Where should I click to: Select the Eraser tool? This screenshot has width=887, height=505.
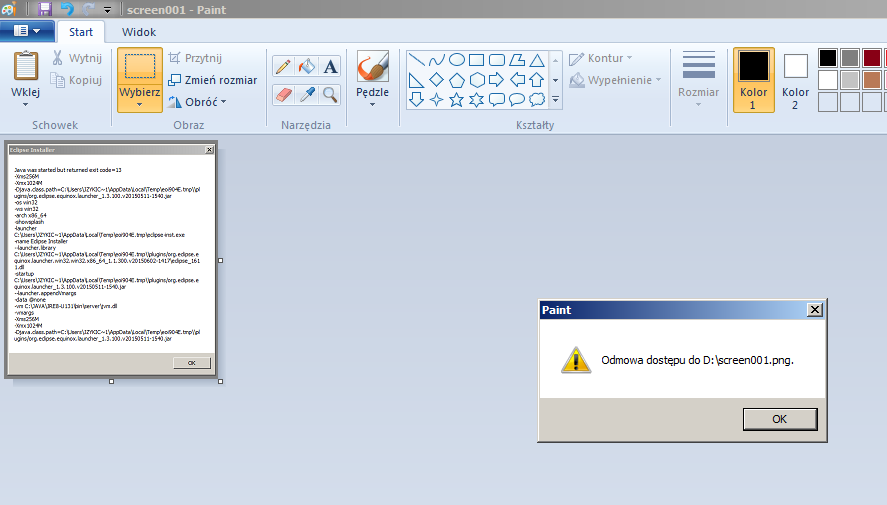[x=283, y=94]
